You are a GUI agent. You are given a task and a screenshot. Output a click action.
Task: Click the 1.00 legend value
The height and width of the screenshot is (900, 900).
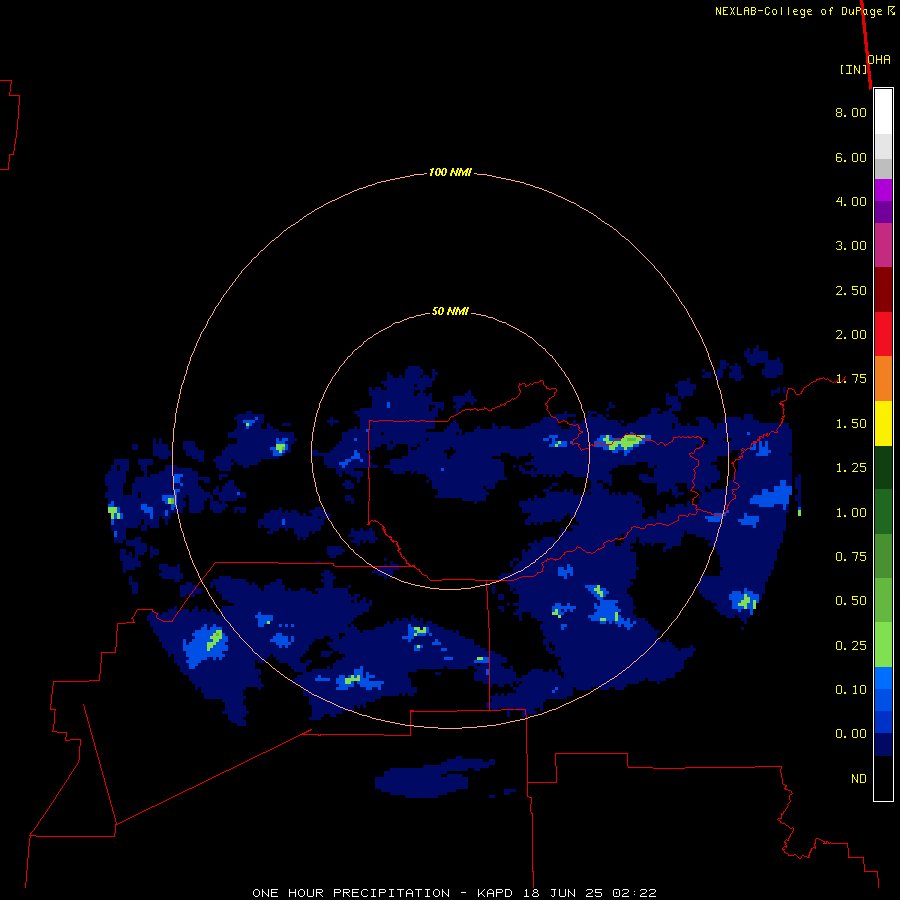[x=851, y=513]
